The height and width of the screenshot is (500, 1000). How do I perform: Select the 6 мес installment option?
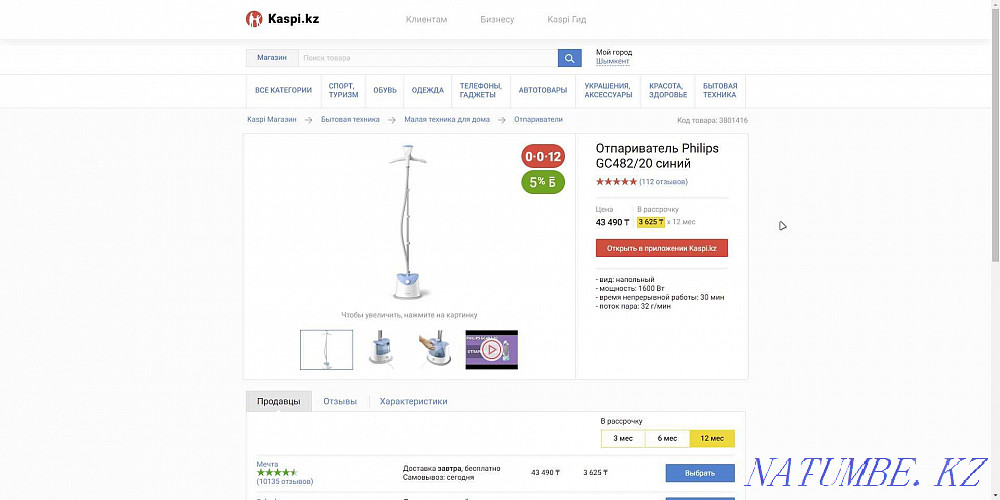pyautogui.click(x=667, y=438)
